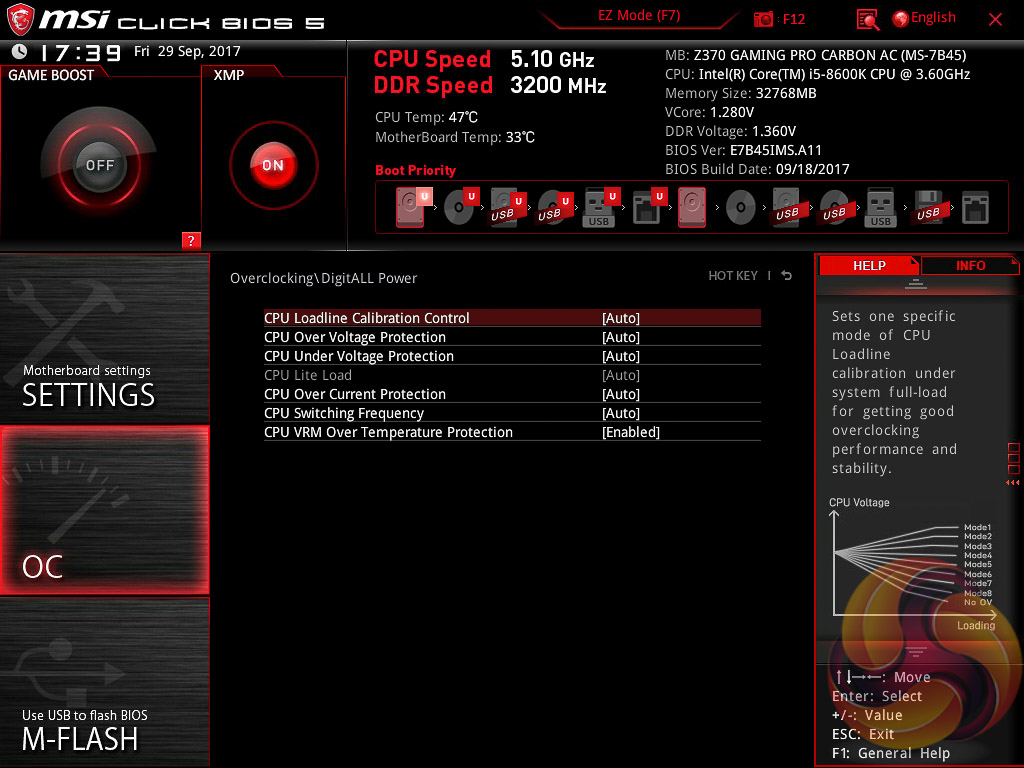Image resolution: width=1024 pixels, height=768 pixels.
Task: Select the CPU Under Voltage Protection row label
Action: click(x=359, y=356)
